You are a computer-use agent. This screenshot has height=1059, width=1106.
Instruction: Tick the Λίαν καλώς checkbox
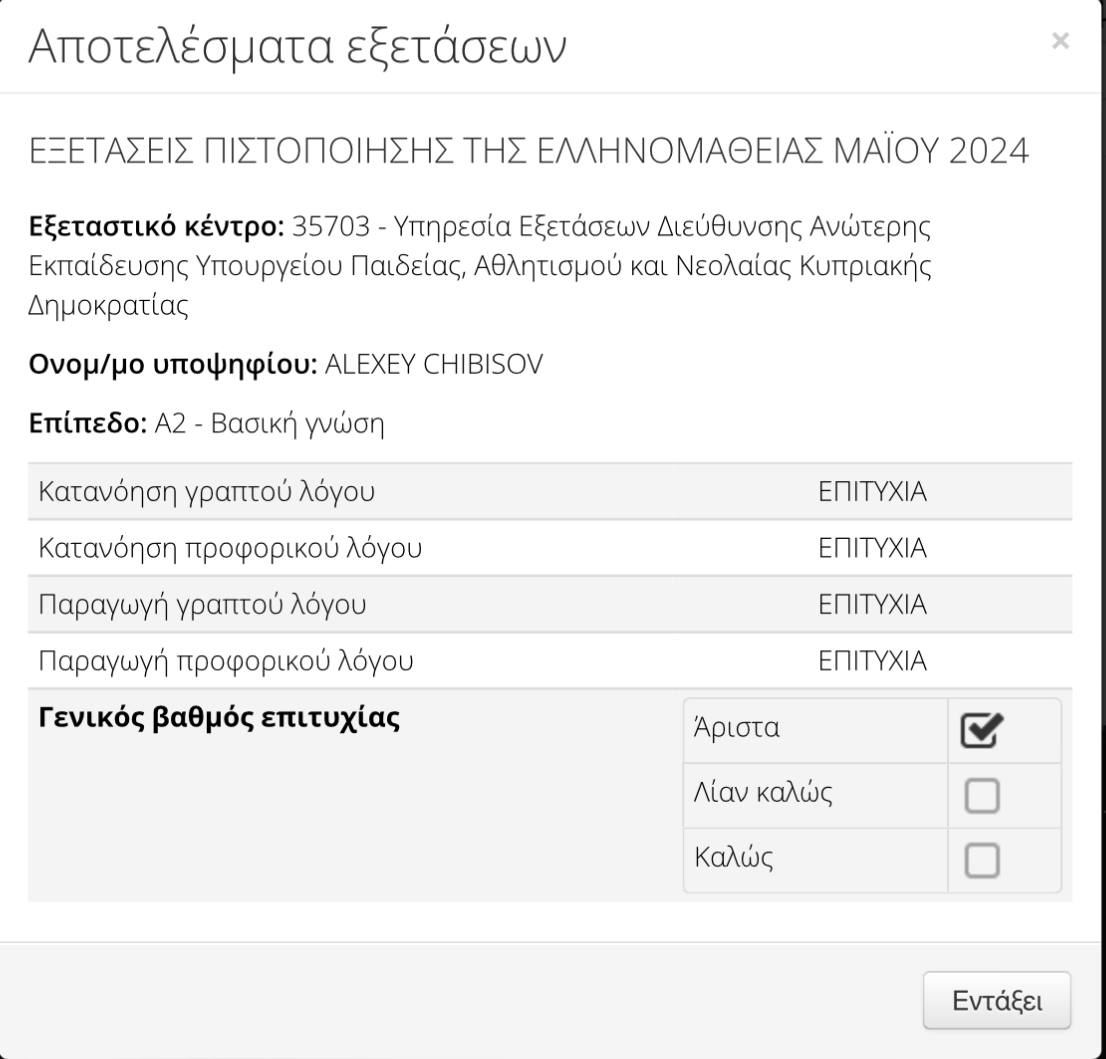coord(981,796)
